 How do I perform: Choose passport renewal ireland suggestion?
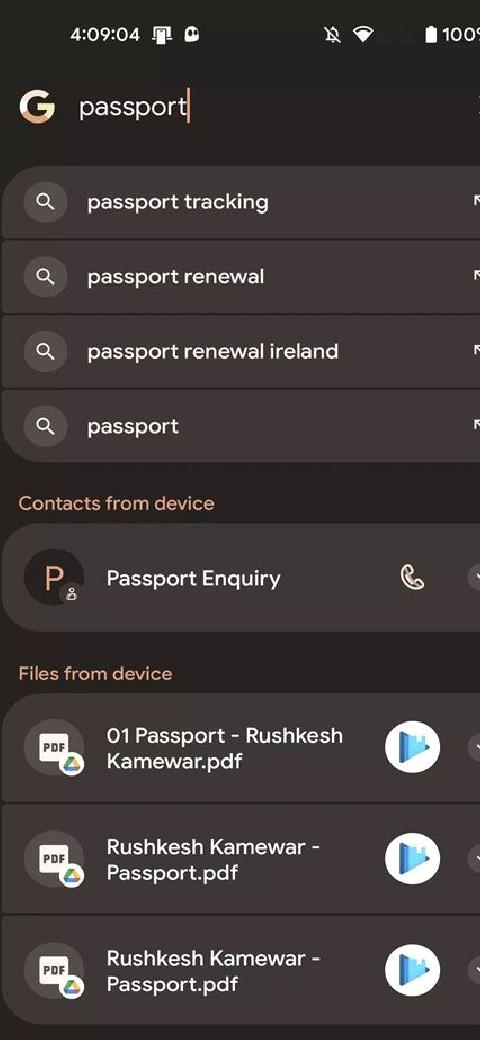click(240, 352)
